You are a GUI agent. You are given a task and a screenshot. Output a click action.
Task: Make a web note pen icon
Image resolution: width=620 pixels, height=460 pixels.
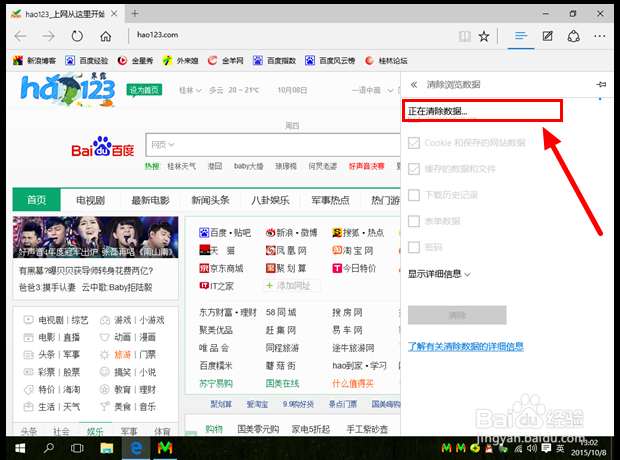point(548,36)
